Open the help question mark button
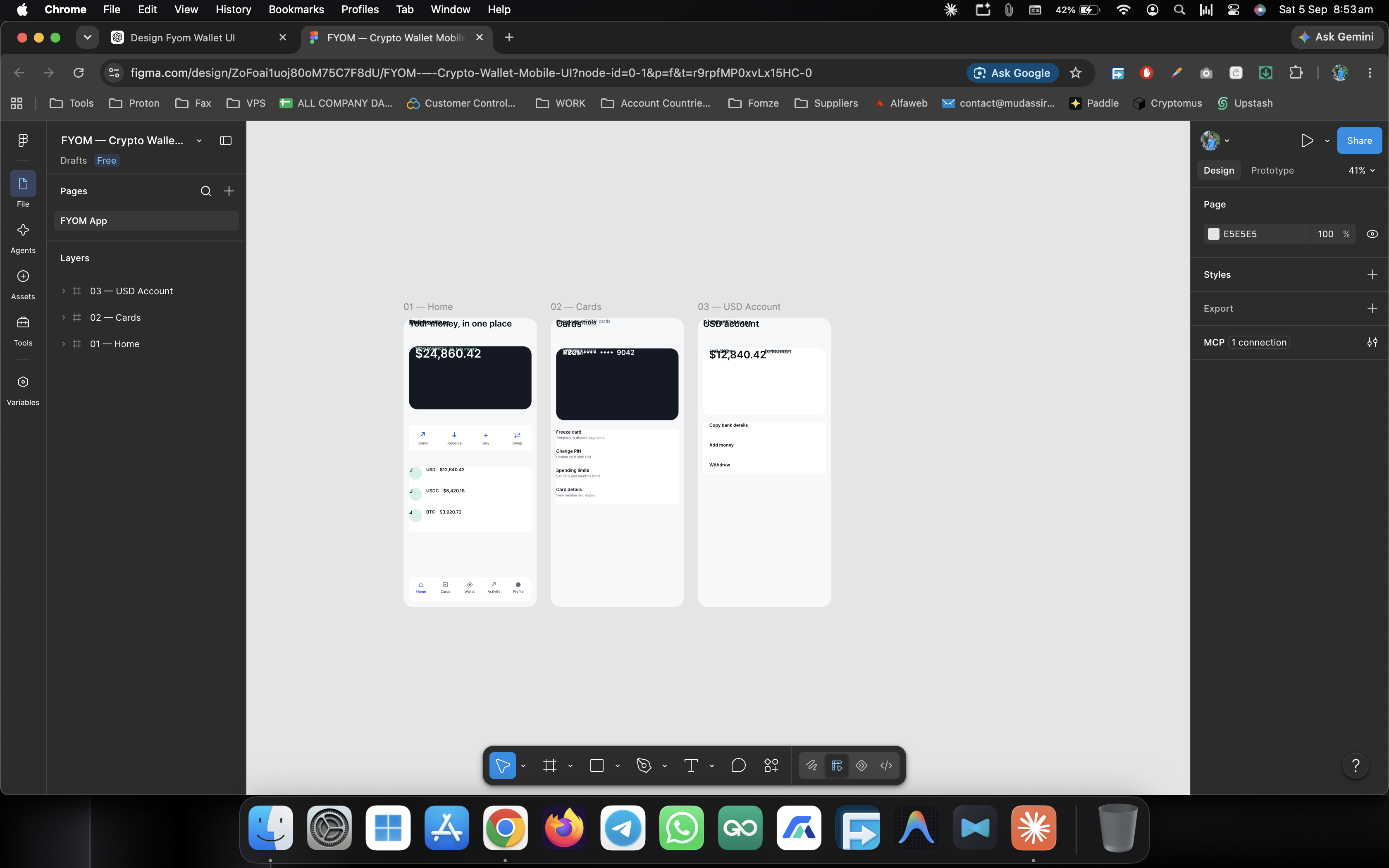Image resolution: width=1389 pixels, height=868 pixels. pos(1356,765)
